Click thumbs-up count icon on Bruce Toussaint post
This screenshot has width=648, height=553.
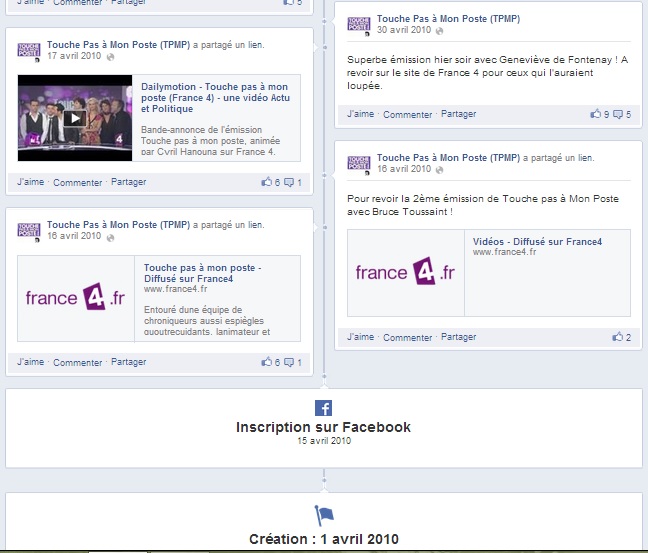617,336
